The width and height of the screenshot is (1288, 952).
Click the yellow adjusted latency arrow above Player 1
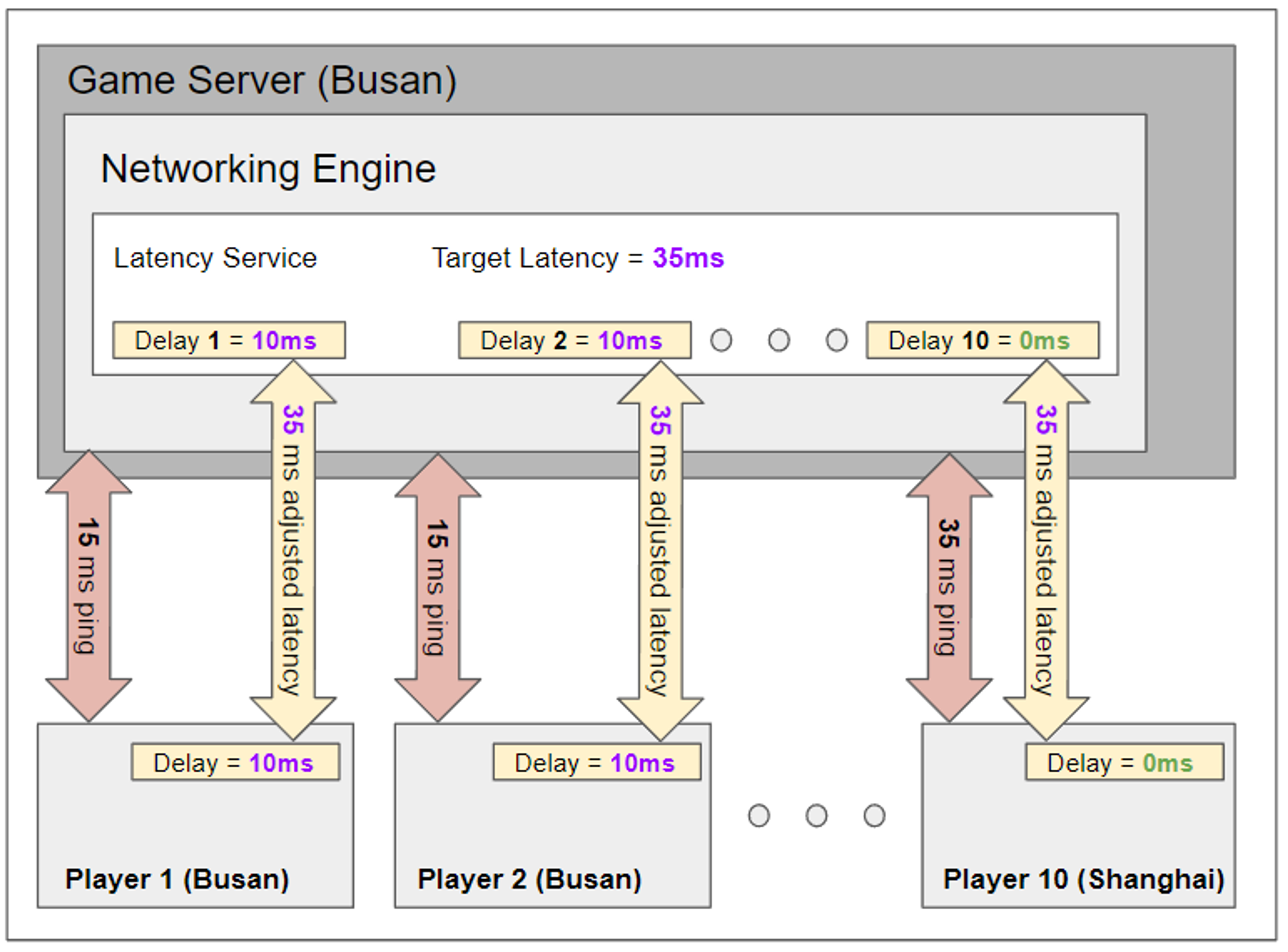pos(293,550)
